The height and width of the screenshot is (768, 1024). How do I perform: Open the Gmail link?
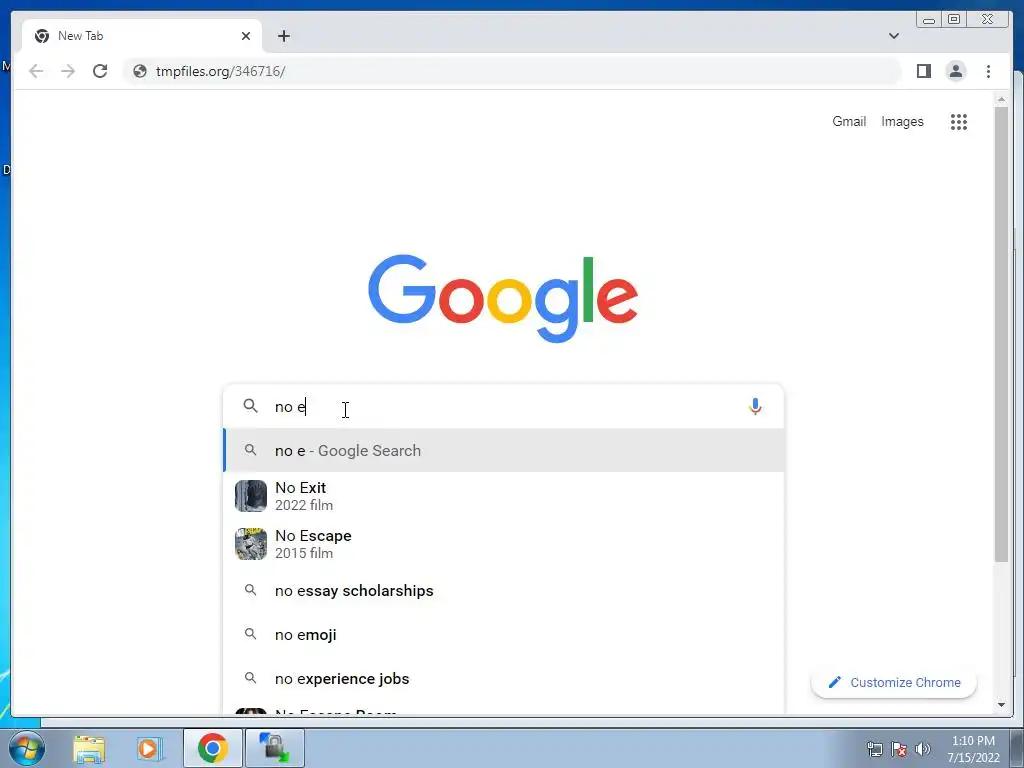[848, 121]
